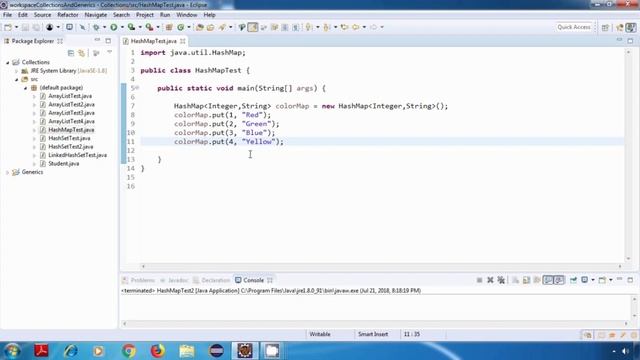Click code line 7 HashMap declaration
640x360 pixels.
(x=311, y=106)
